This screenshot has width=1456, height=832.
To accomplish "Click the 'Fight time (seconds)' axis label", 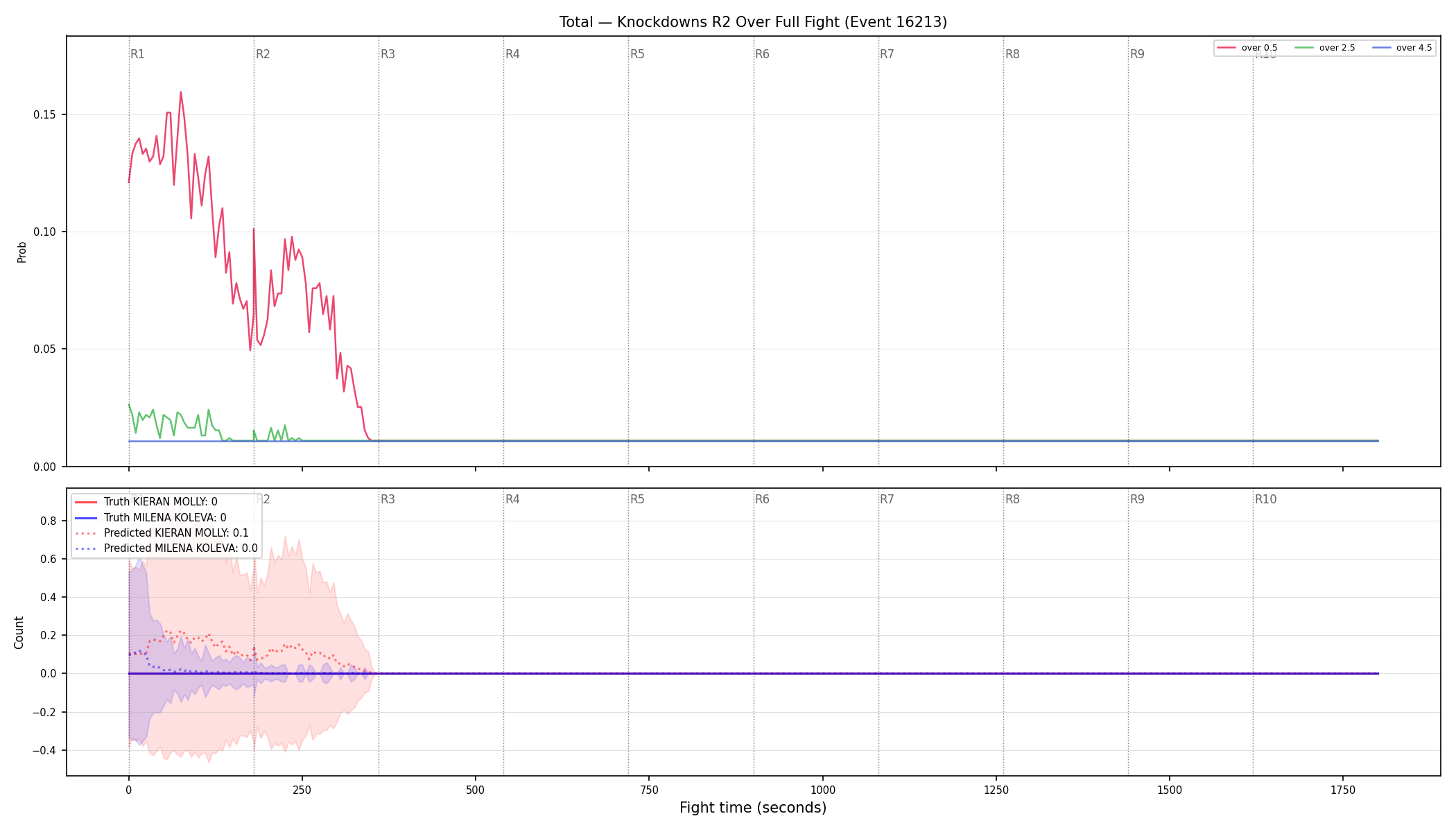I will click(753, 808).
